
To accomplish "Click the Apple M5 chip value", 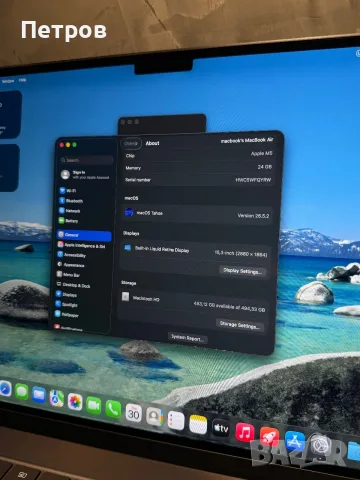I will point(262,153).
